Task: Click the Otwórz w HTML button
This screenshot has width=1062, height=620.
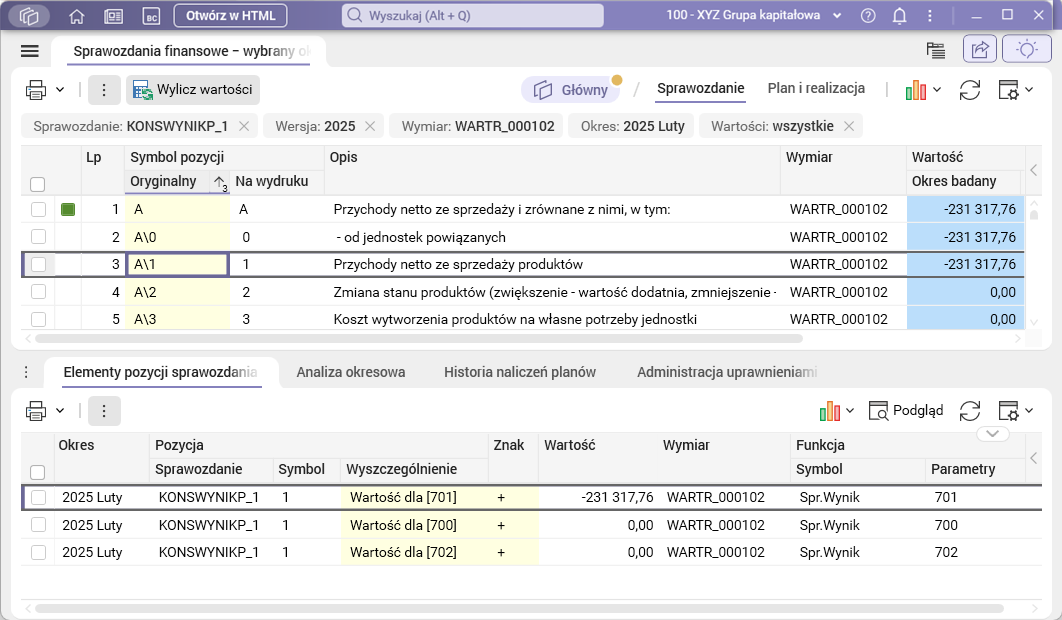Action: point(230,16)
